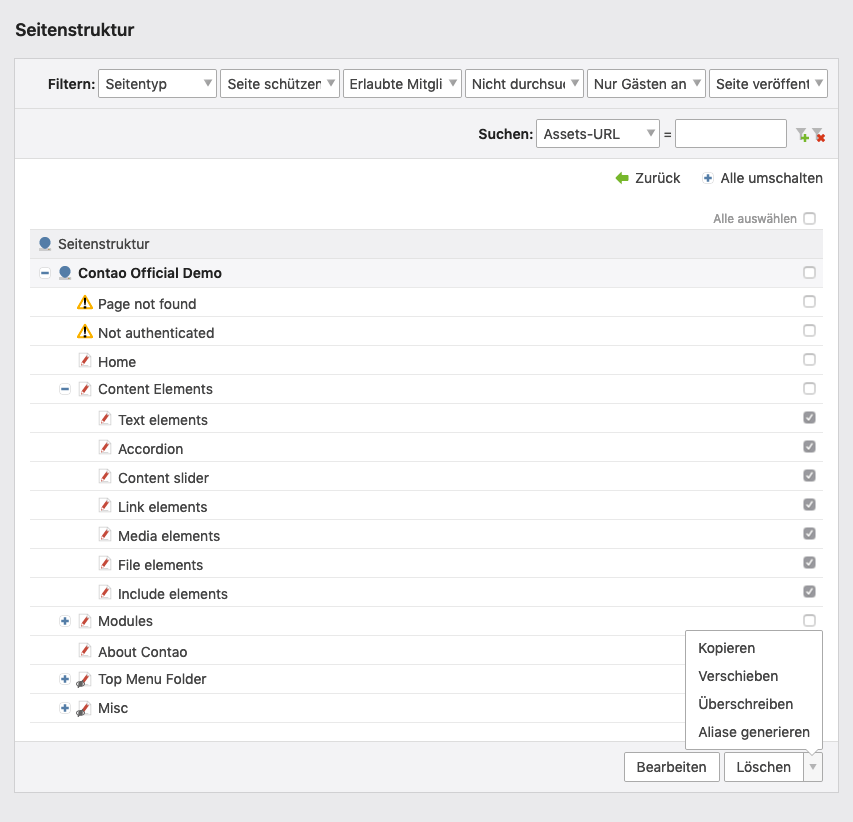Open the Nur Gästen anzeigen filter dropdown
This screenshot has width=853, height=822.
(646, 84)
